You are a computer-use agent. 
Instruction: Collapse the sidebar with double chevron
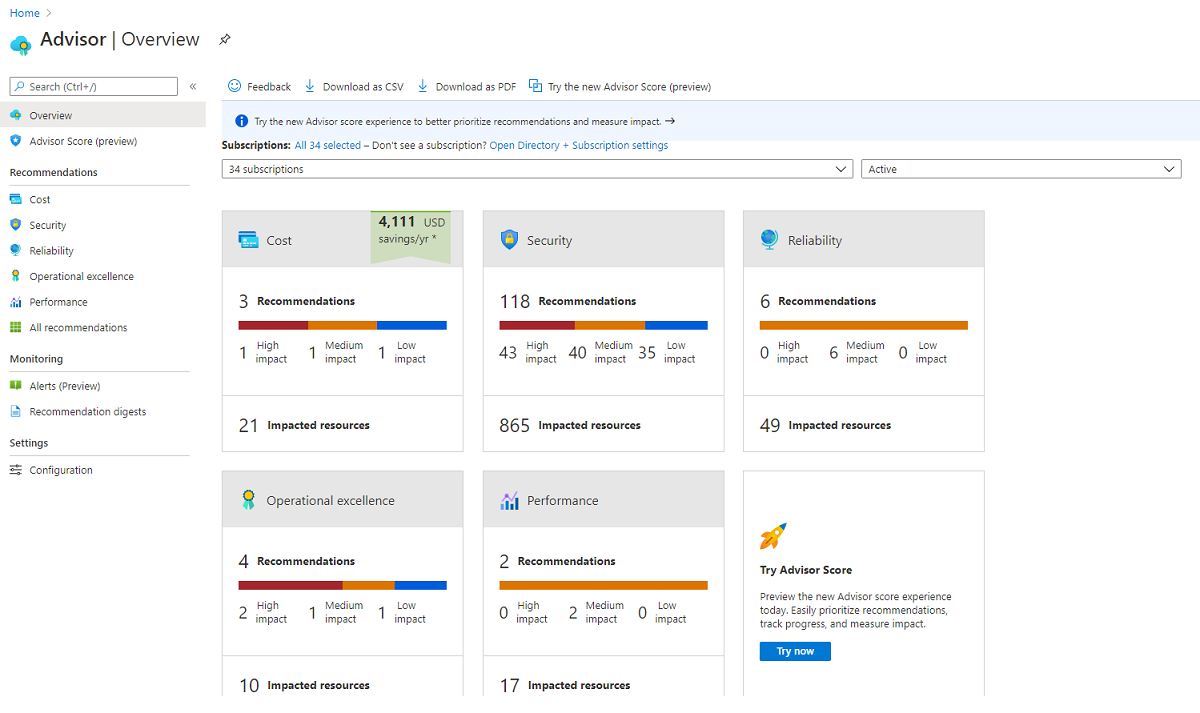[x=193, y=87]
